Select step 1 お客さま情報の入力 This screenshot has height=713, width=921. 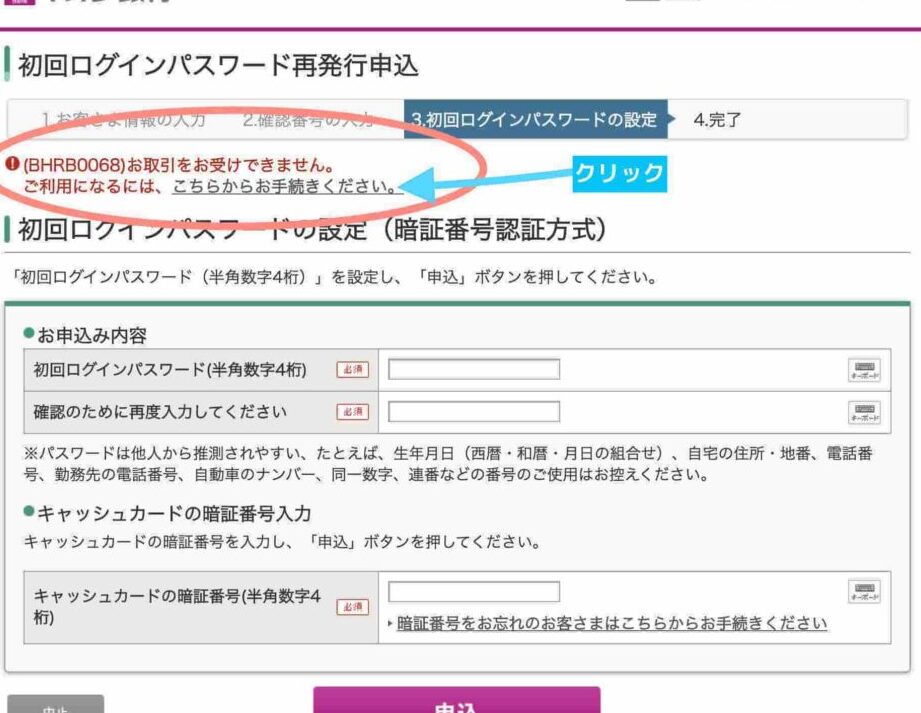[123, 120]
